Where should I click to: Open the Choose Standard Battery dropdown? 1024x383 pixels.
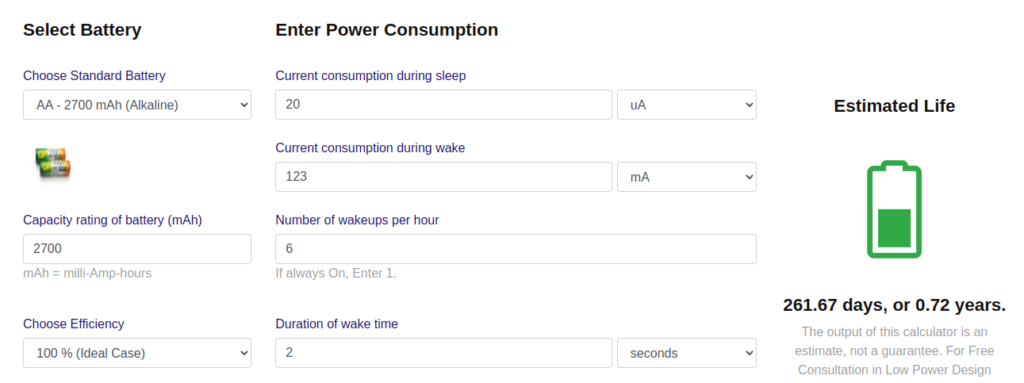137,105
